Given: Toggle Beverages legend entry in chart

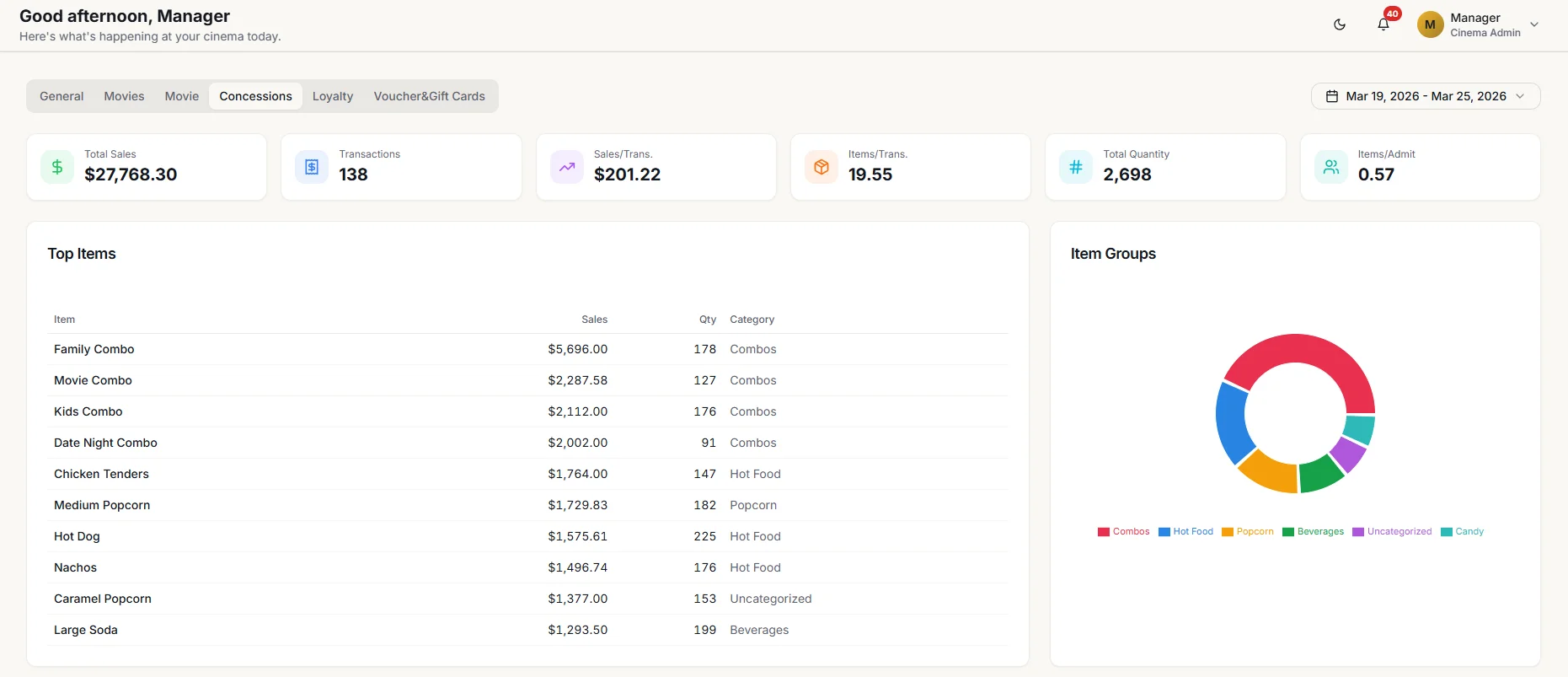Looking at the screenshot, I should coord(1314,531).
